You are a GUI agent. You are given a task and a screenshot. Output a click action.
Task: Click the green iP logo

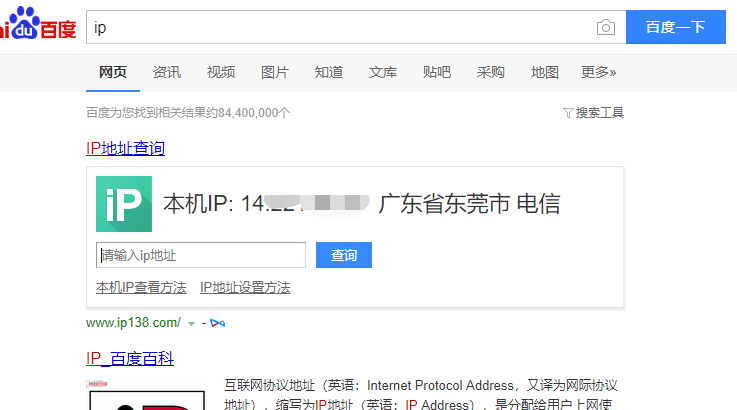click(x=124, y=204)
